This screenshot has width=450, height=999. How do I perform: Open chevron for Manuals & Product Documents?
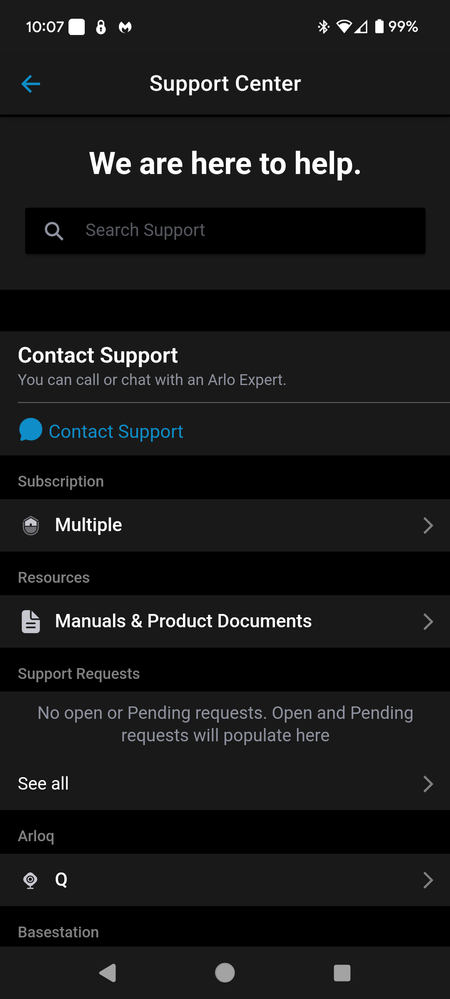[428, 622]
